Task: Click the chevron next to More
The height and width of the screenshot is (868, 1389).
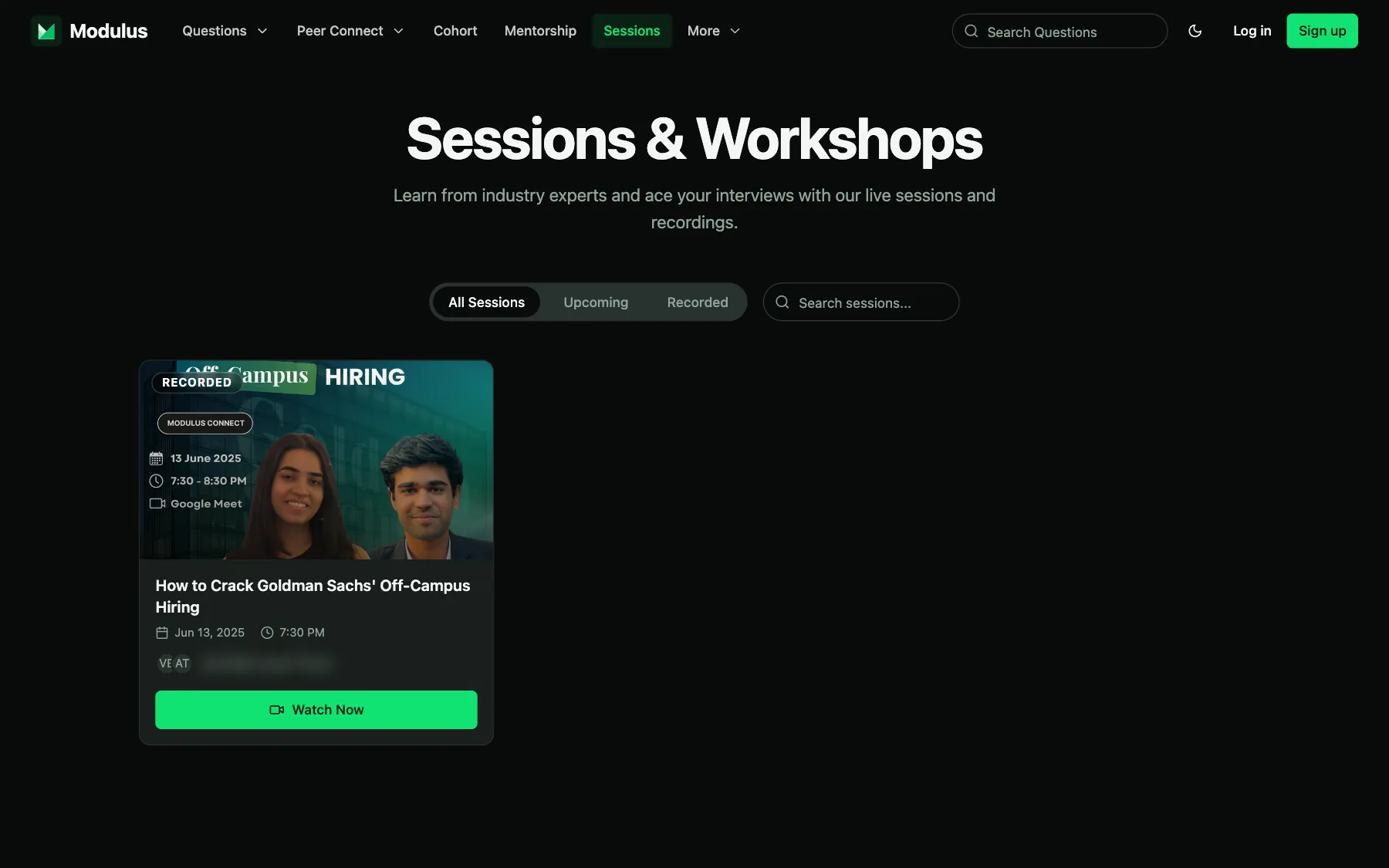Action: (735, 31)
